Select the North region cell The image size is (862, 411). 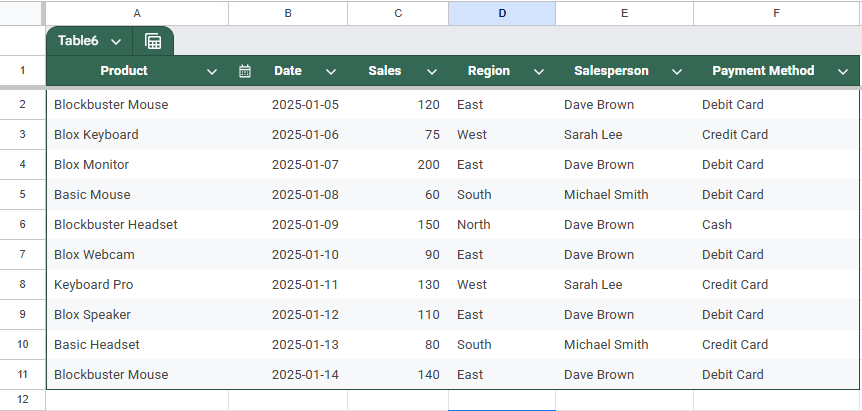point(502,225)
